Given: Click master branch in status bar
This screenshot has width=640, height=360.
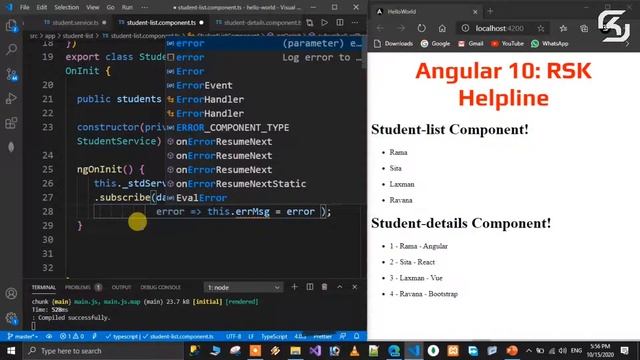Looking at the screenshot, I should click(22, 336).
